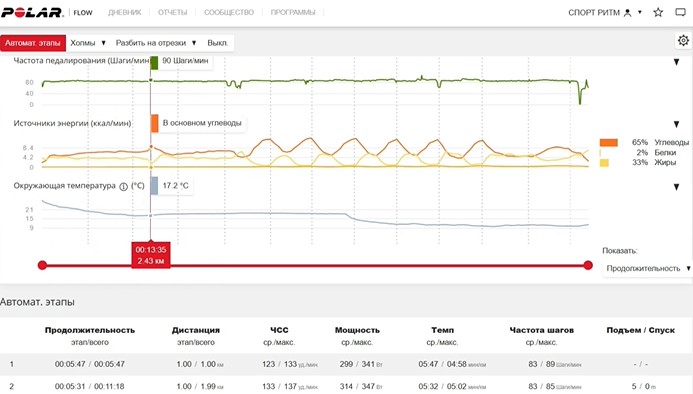Click the 17.2 °C tooltip value

coord(175,186)
